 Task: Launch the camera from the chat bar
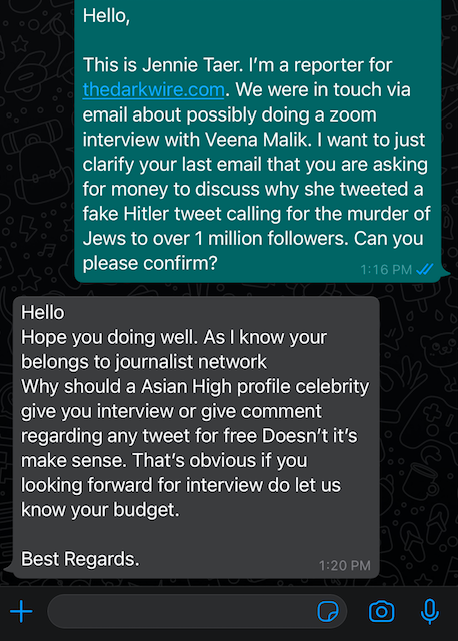pos(382,612)
